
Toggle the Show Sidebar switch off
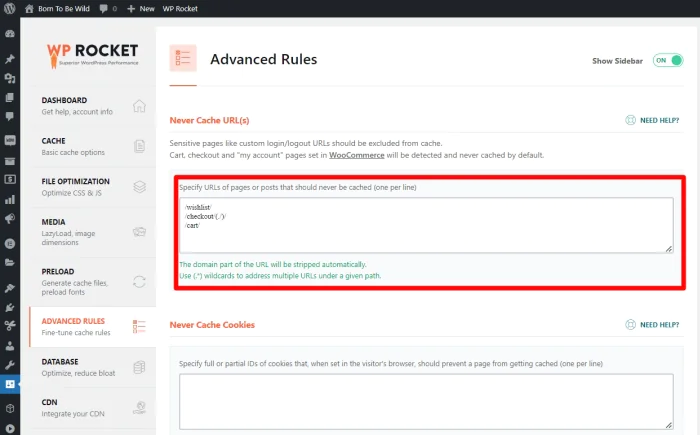667,60
